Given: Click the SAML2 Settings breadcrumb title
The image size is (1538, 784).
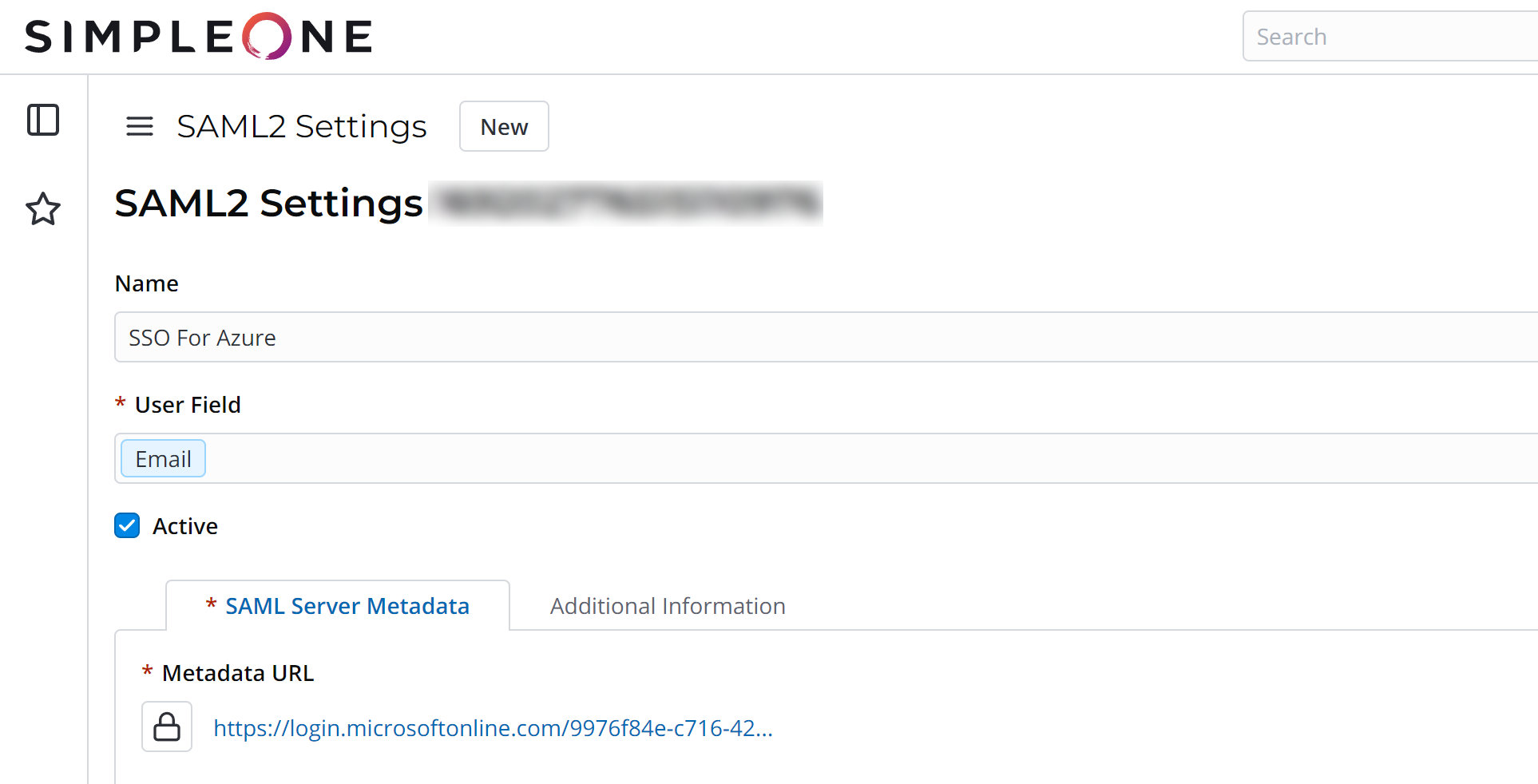Looking at the screenshot, I should [302, 126].
